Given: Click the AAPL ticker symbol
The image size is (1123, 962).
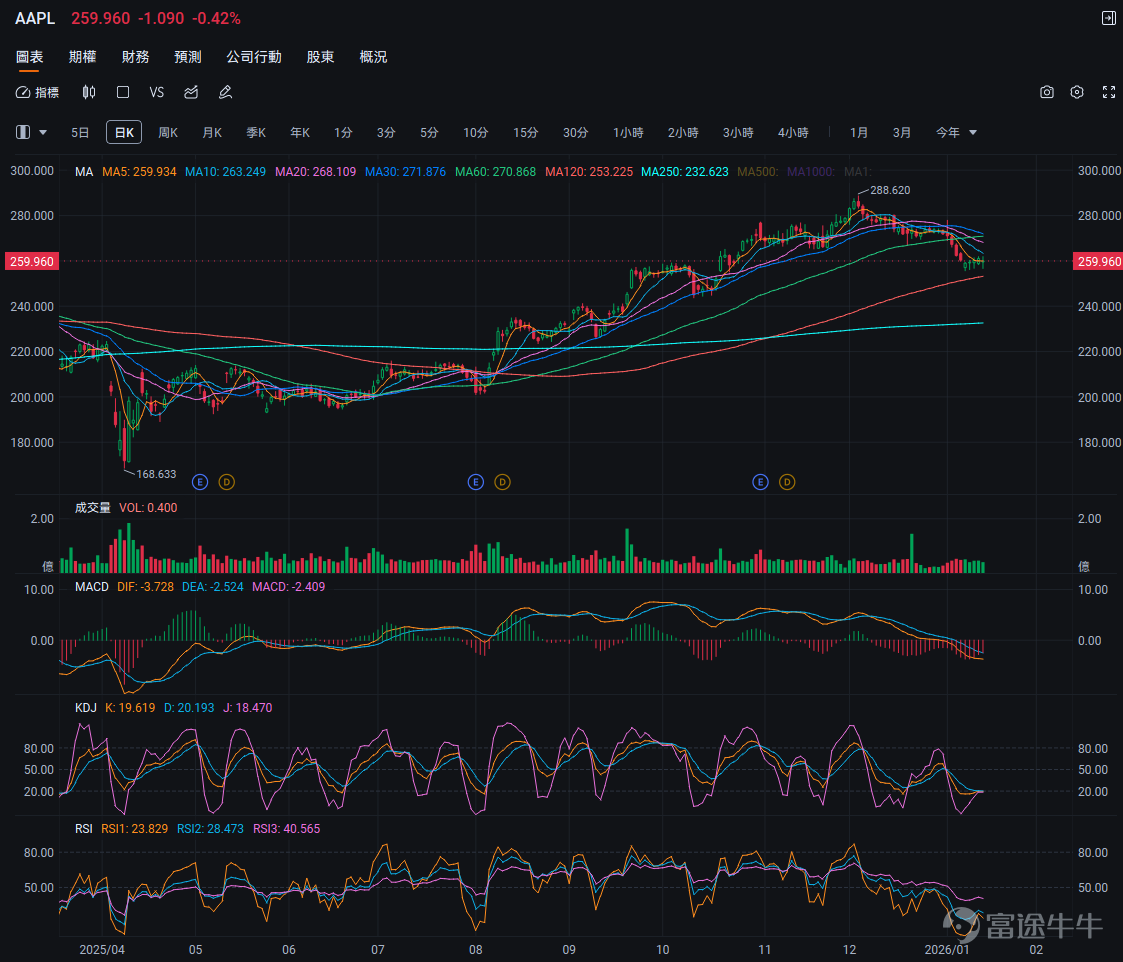Looking at the screenshot, I should point(35,18).
